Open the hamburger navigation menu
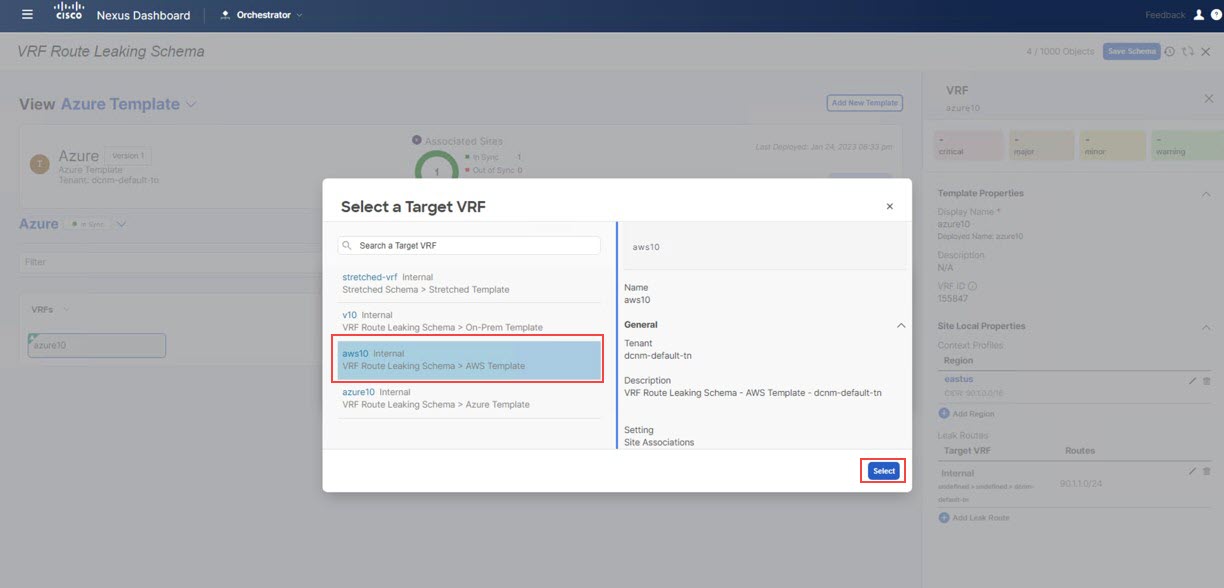Viewport: 1224px width, 588px height. (x=27, y=15)
